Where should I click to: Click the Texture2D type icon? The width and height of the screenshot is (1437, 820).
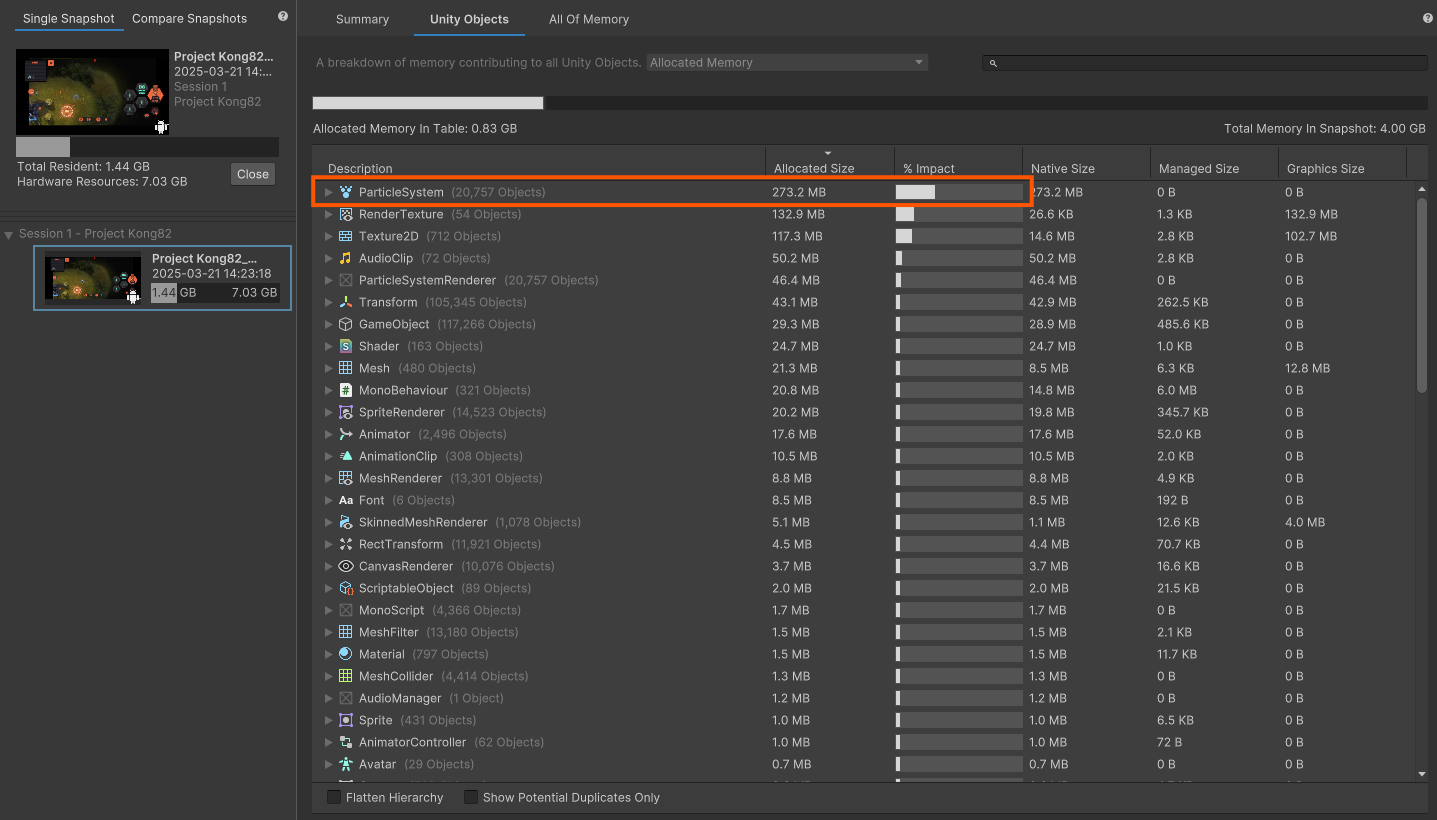point(346,236)
